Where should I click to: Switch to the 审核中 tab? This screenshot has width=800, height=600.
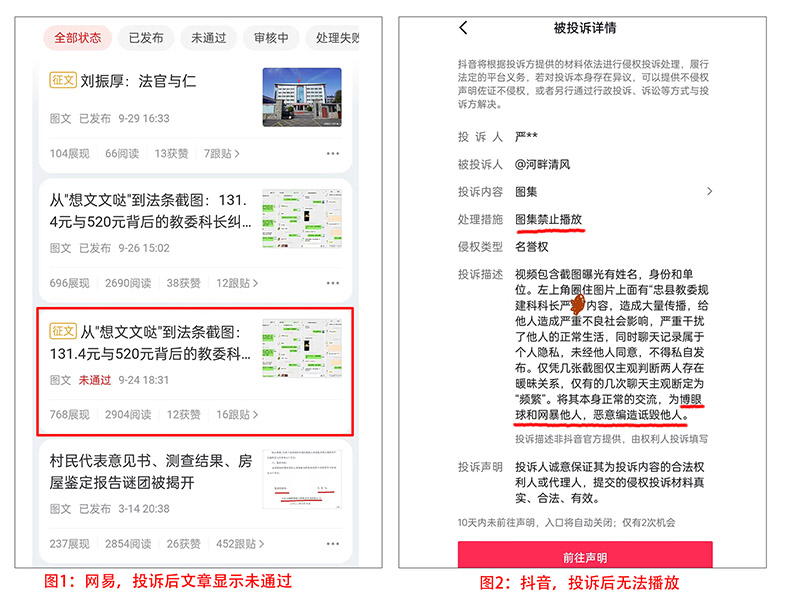pos(271,38)
